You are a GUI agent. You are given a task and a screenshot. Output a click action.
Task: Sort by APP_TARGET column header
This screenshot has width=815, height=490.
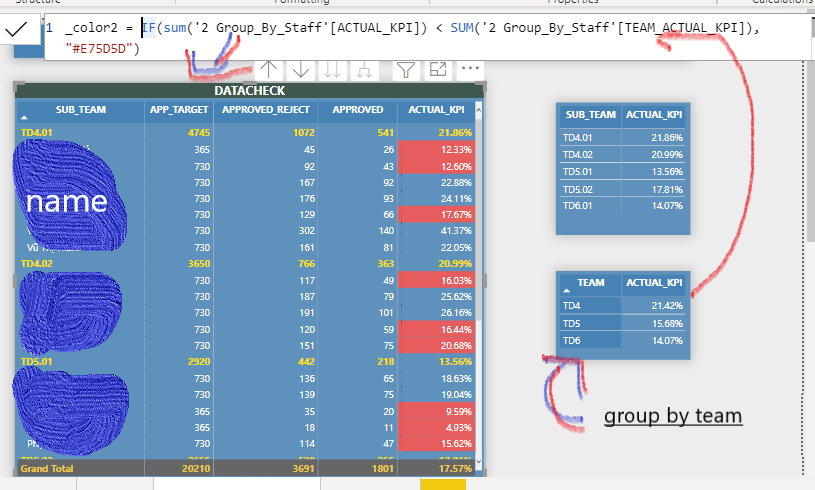coord(179,110)
